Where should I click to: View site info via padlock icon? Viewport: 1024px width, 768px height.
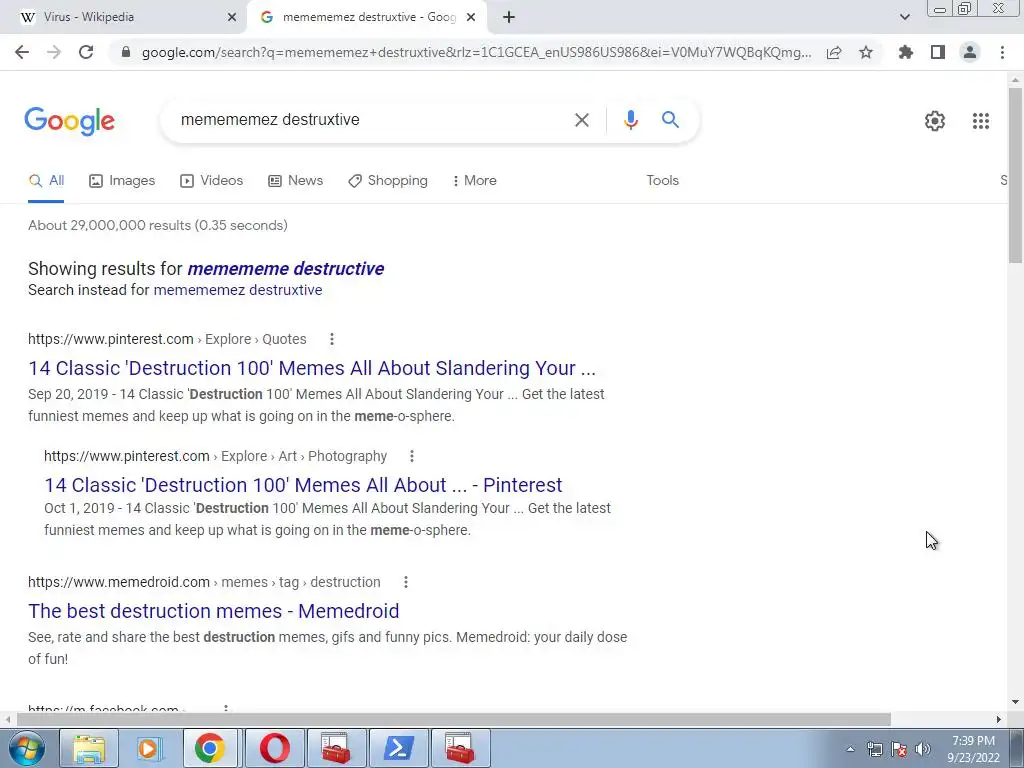click(x=126, y=52)
